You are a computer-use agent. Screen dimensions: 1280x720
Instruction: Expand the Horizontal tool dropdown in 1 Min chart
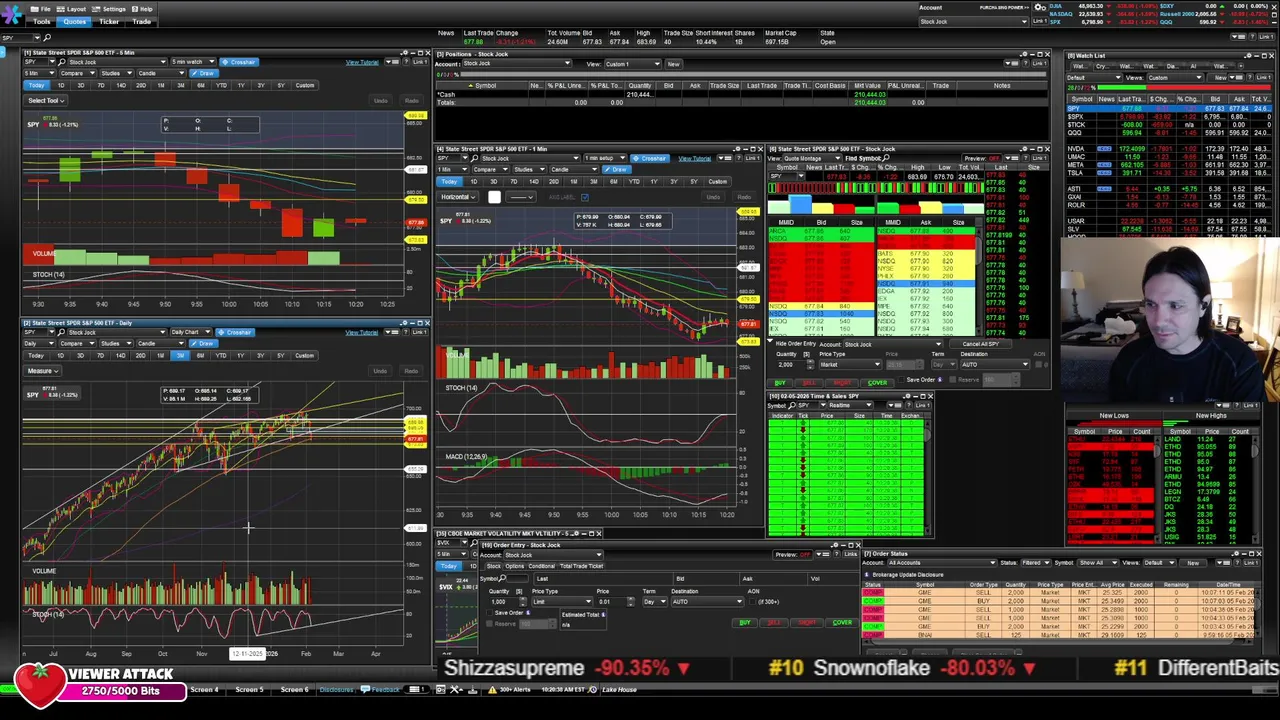click(x=460, y=197)
